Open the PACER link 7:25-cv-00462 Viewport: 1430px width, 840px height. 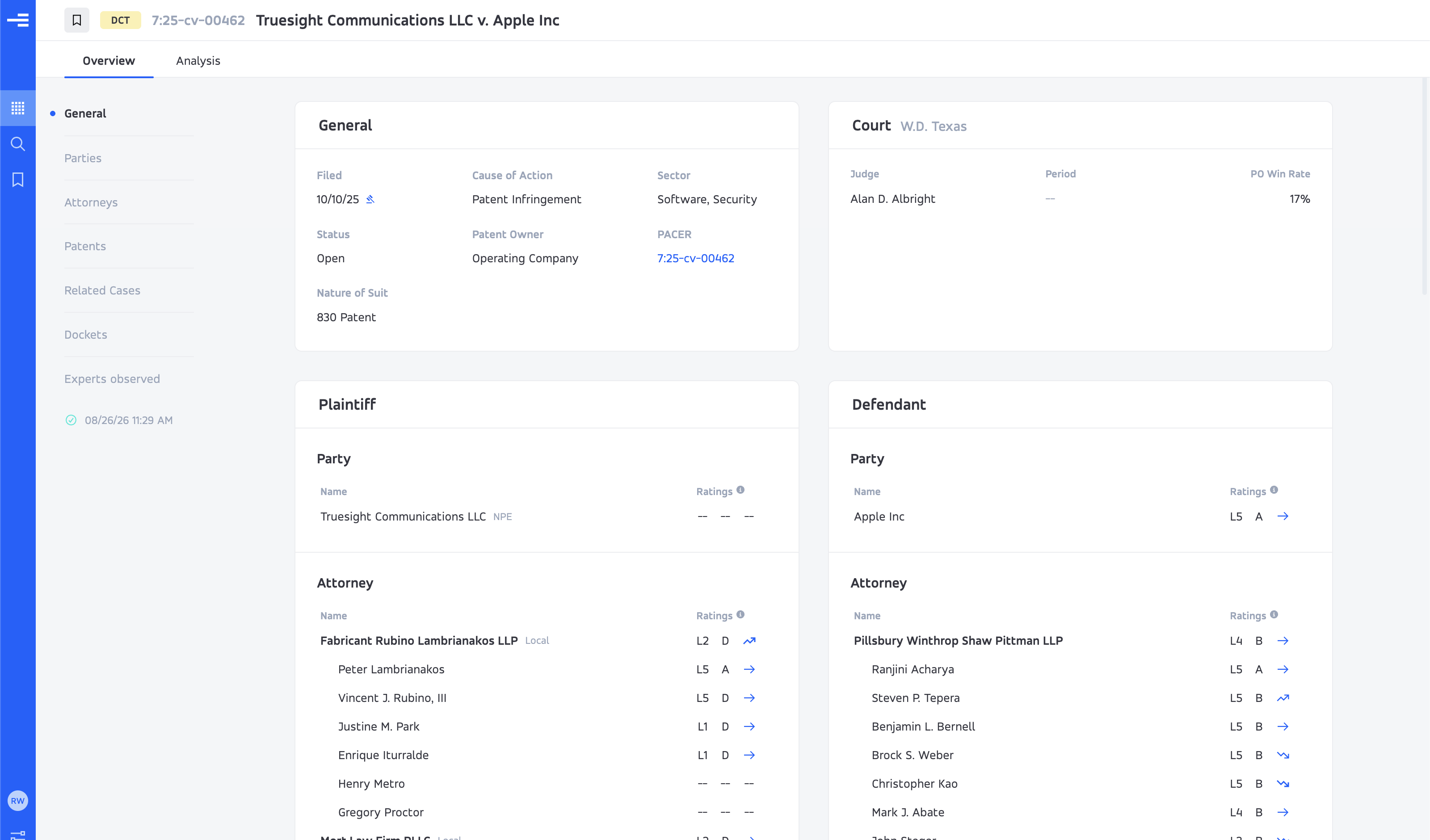[696, 258]
